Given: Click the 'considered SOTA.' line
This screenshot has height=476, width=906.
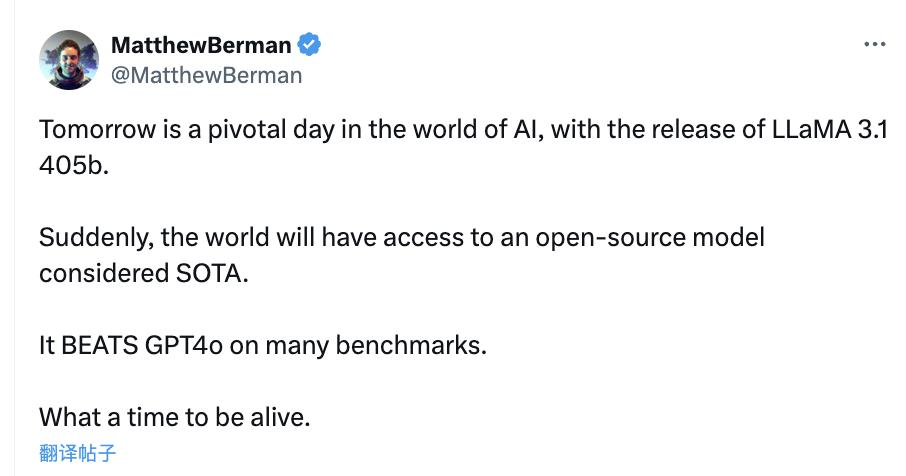Looking at the screenshot, I should [x=144, y=273].
